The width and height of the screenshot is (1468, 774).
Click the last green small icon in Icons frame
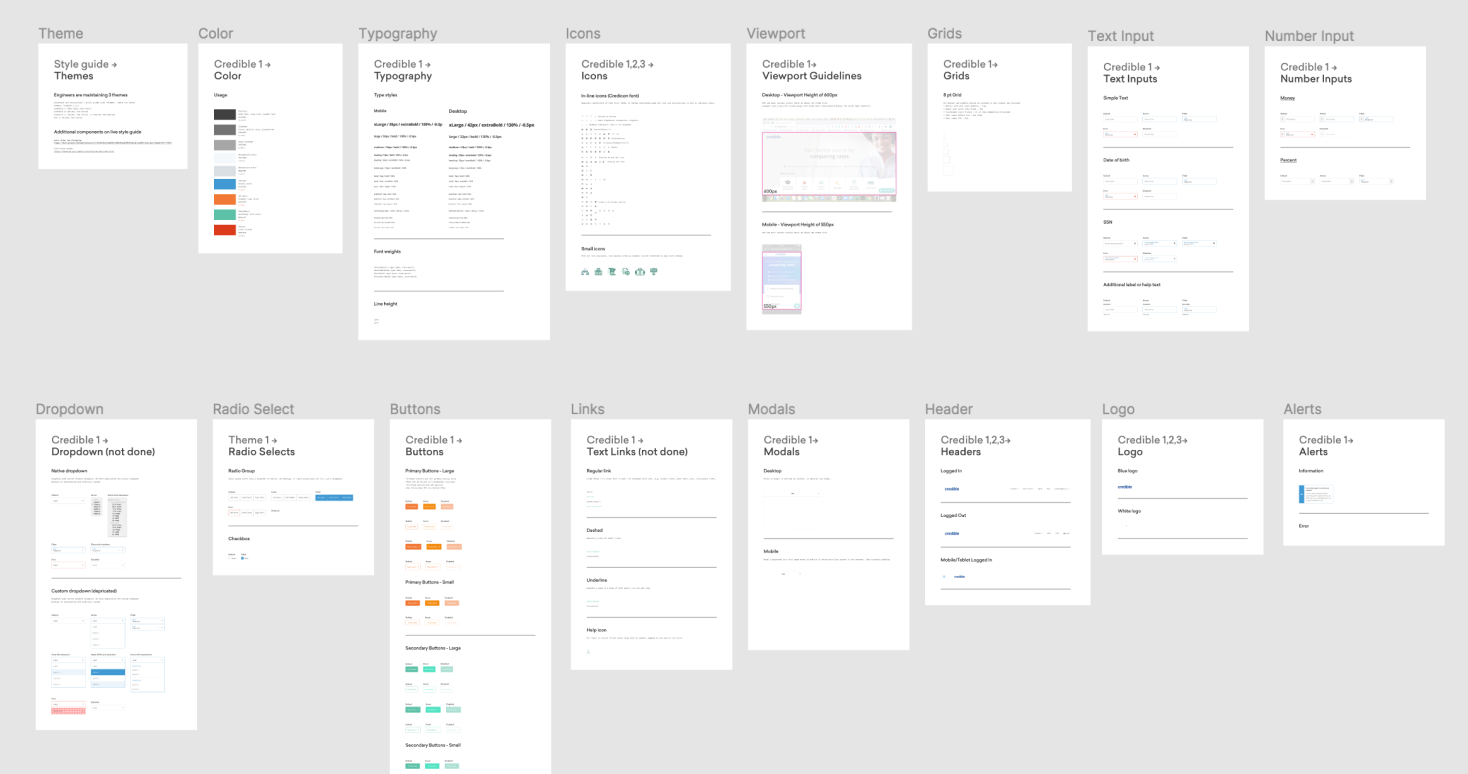(x=653, y=271)
